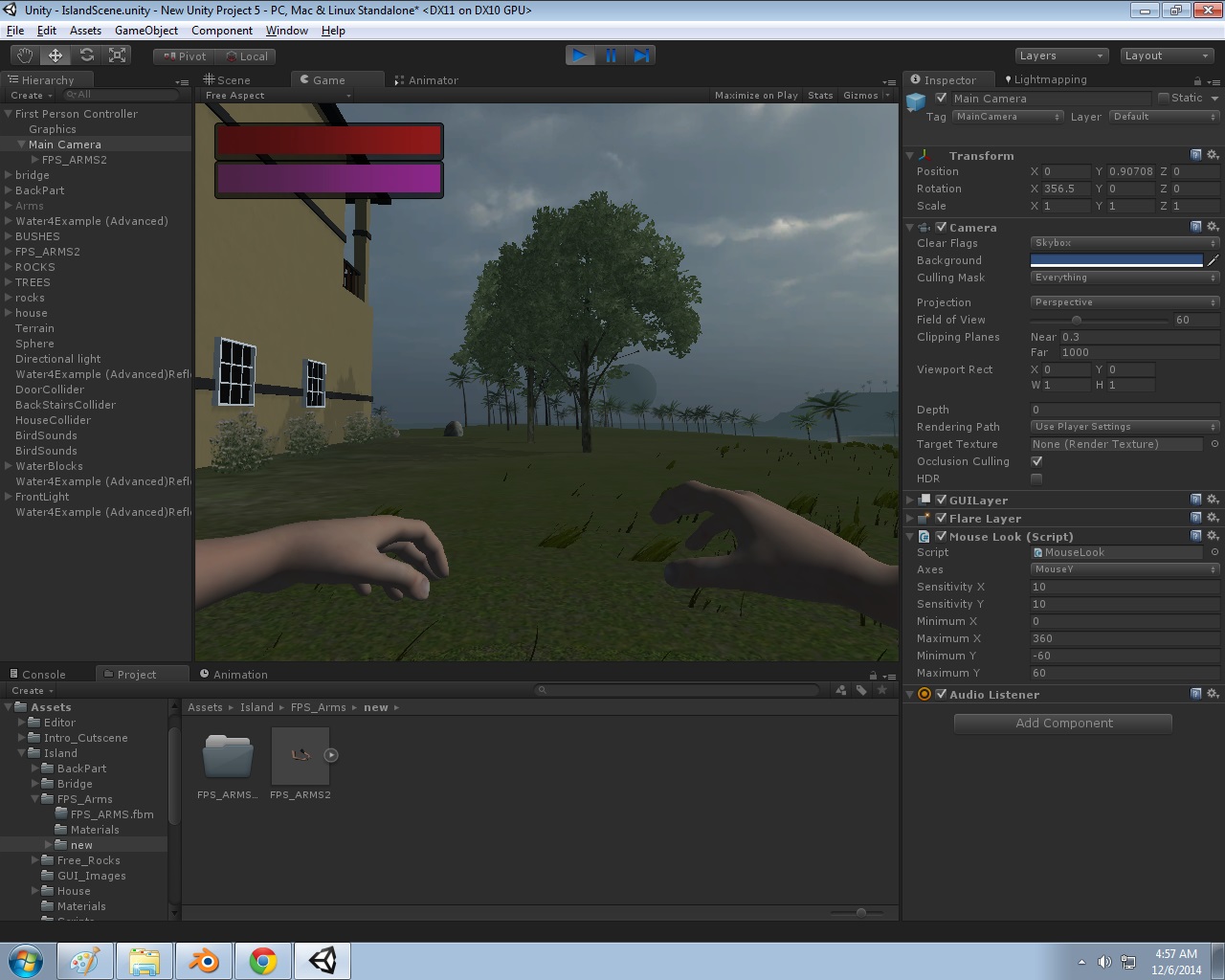
Task: Open Projection Perspective dropdown
Action: point(1125,302)
